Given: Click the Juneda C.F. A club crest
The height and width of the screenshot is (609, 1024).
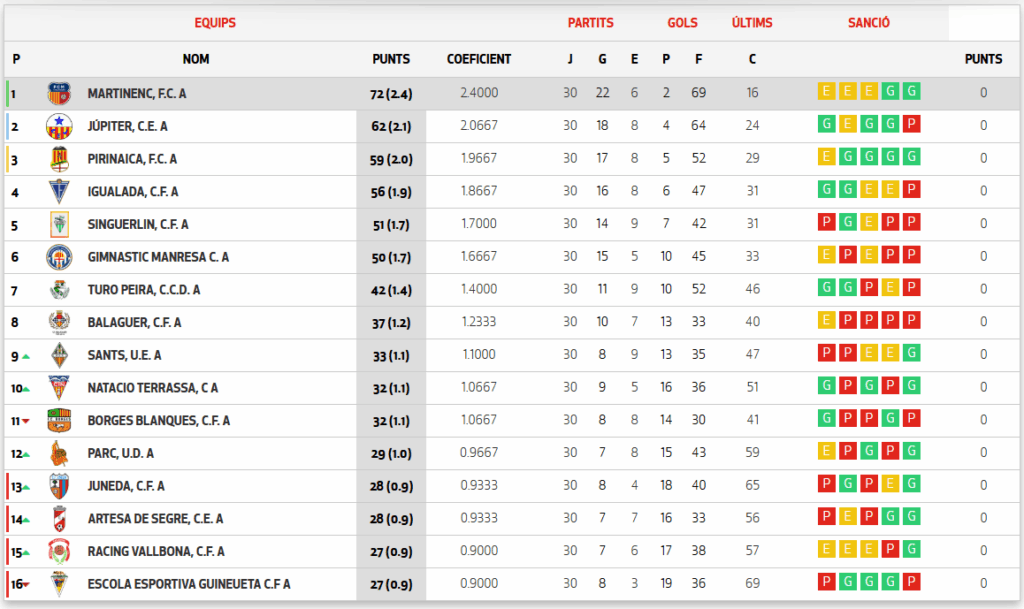Looking at the screenshot, I should [59, 486].
